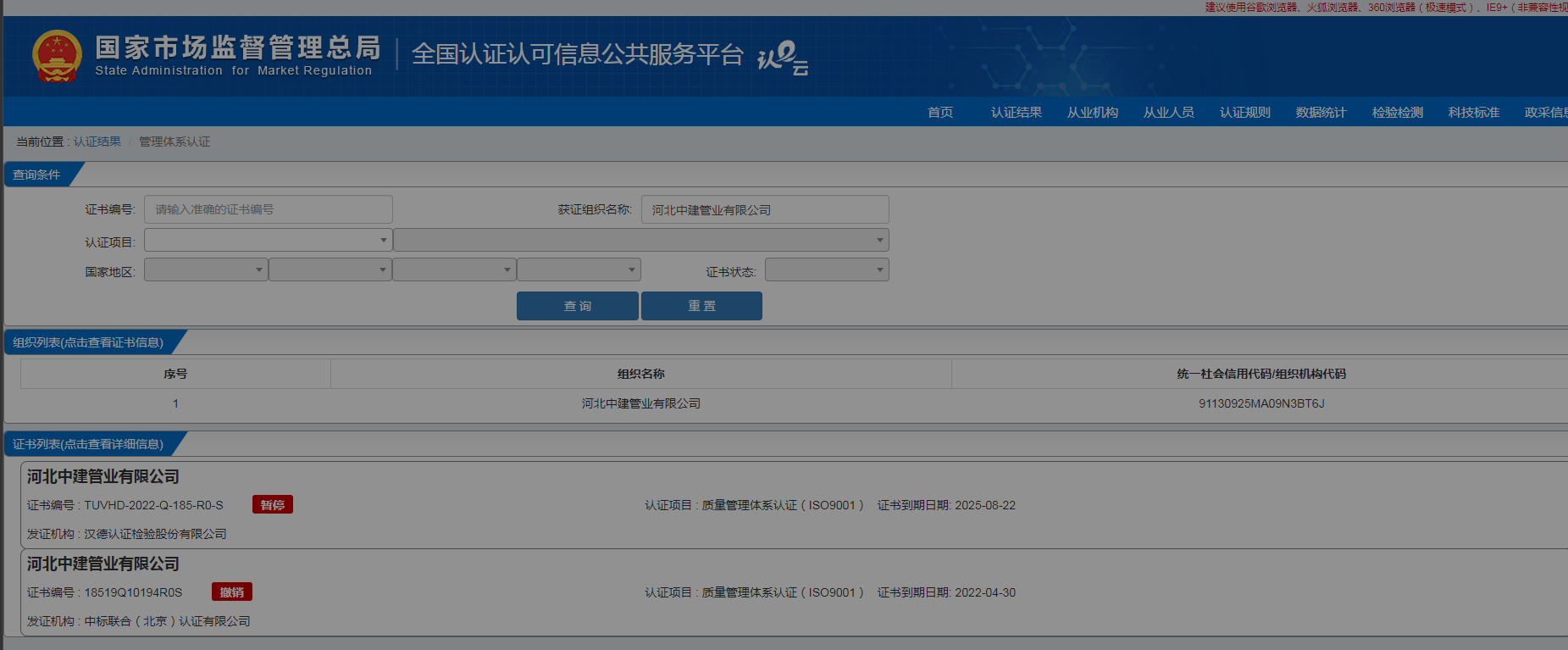Click certificate number TUVHD-2022-Q-185-R0-S
1568x650 pixels.
153,505
